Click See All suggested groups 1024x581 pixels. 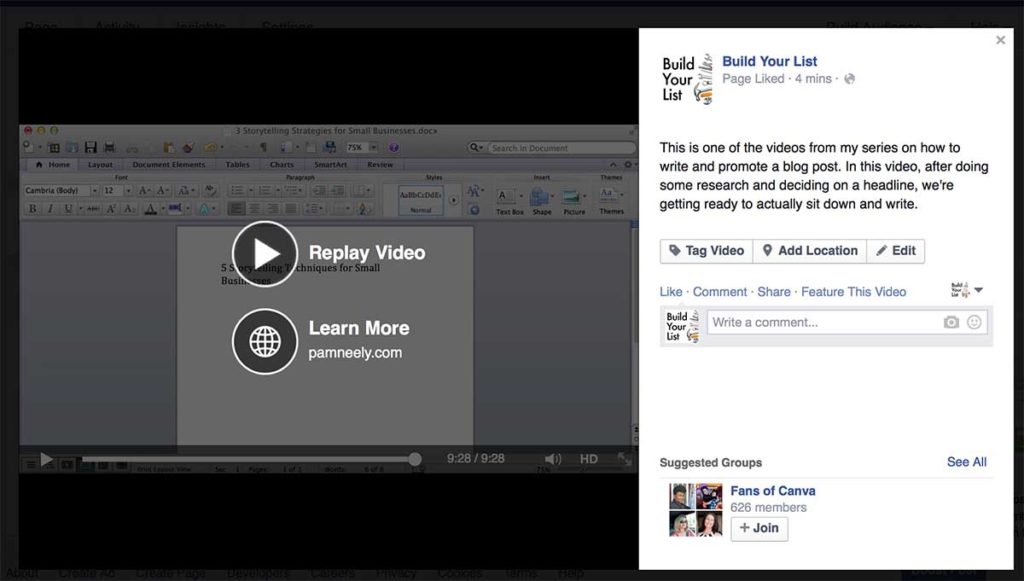click(x=967, y=462)
